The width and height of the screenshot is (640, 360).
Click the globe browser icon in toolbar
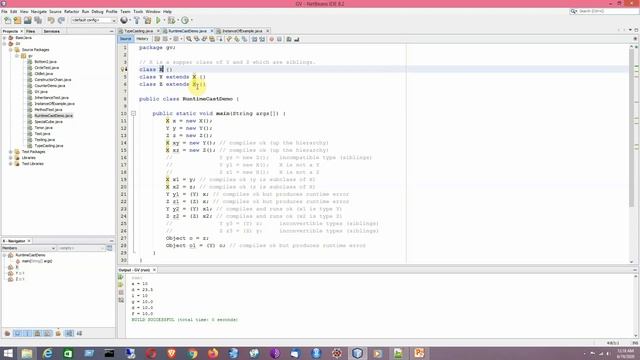pos(124,20)
